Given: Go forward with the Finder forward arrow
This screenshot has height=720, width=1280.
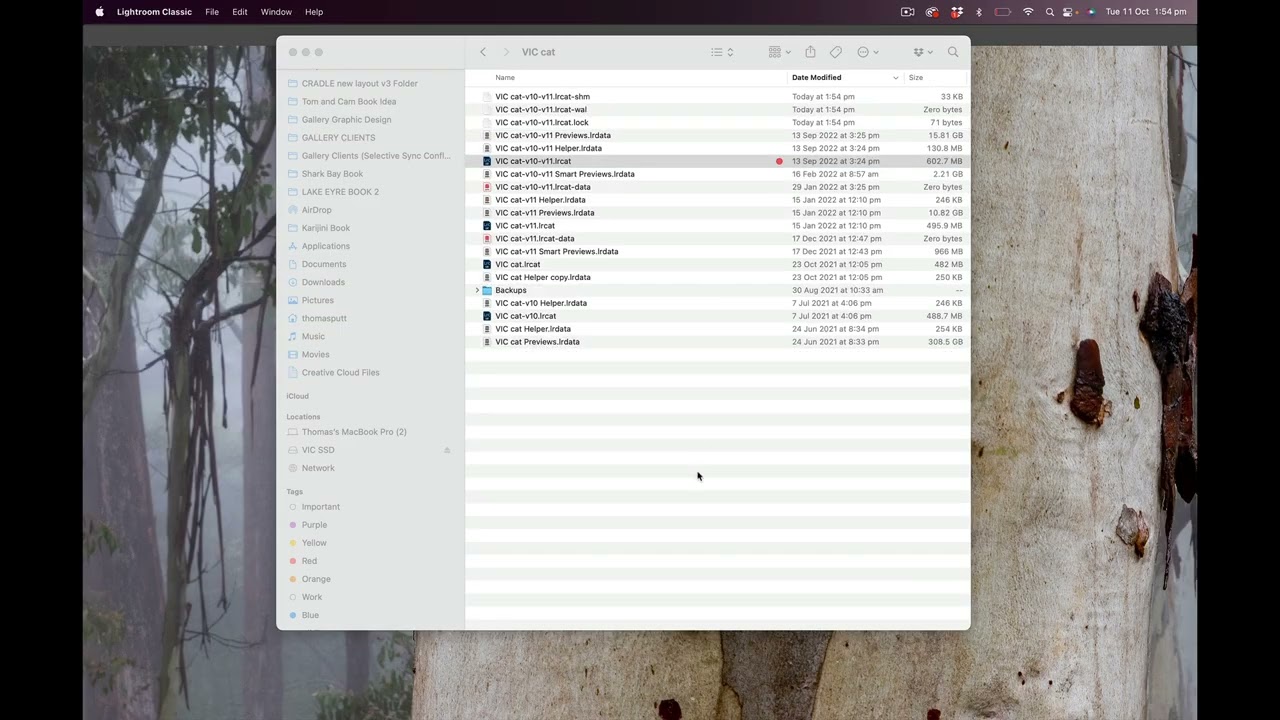Looking at the screenshot, I should (506, 52).
